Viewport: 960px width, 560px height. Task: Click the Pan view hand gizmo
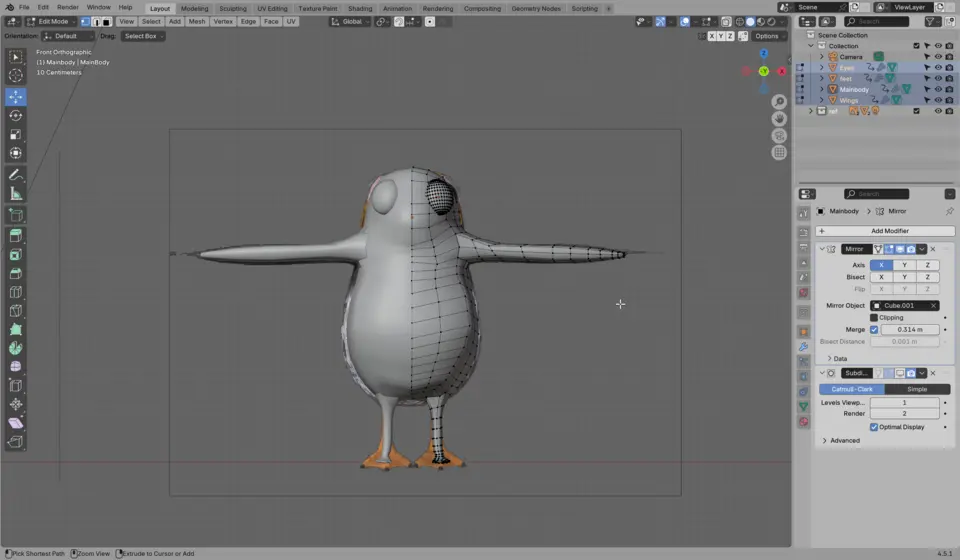(779, 119)
